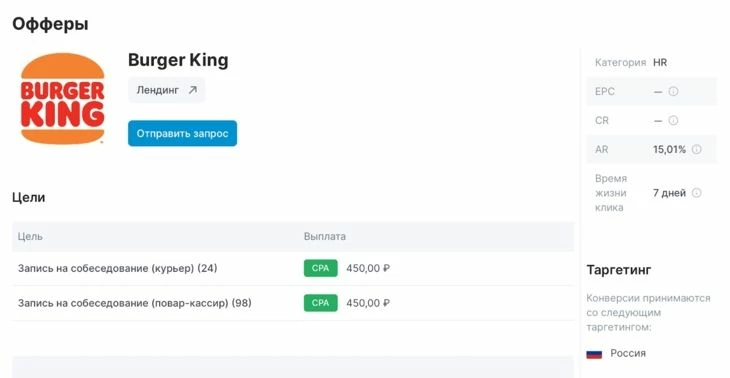Click the info icon next to EPC
This screenshot has height=378, width=730.
(673, 91)
